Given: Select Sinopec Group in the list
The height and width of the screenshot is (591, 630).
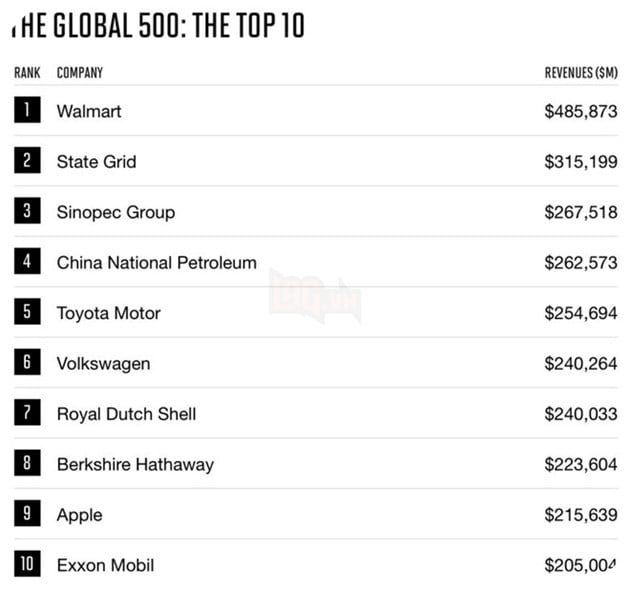Looking at the screenshot, I should tap(116, 213).
